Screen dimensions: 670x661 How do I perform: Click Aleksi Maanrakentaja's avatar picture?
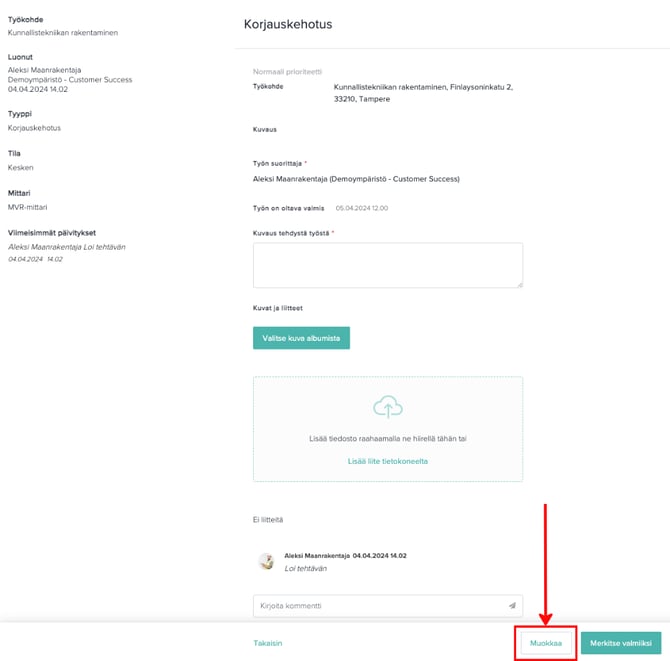click(x=267, y=561)
